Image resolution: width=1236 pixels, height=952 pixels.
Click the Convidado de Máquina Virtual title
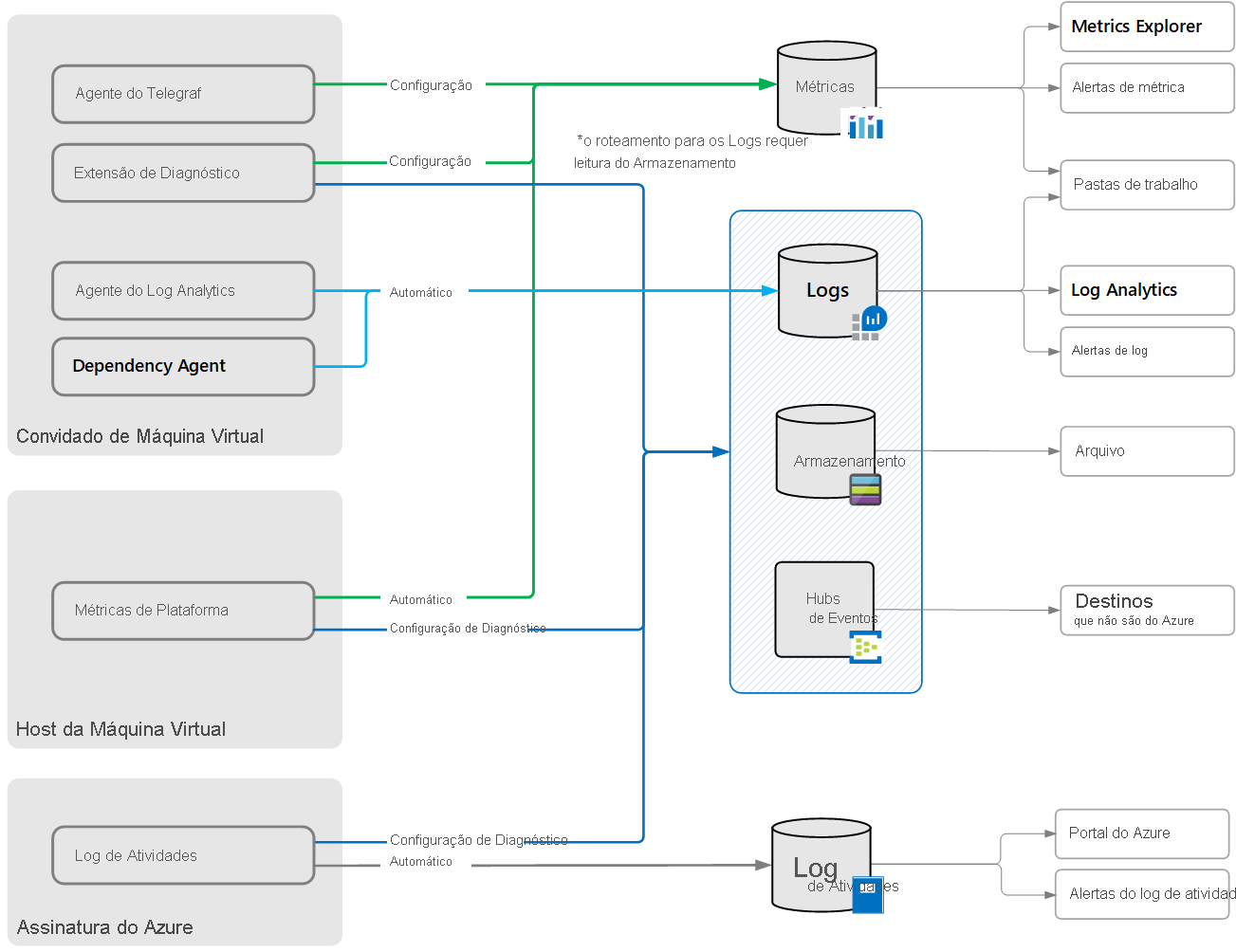point(139,436)
